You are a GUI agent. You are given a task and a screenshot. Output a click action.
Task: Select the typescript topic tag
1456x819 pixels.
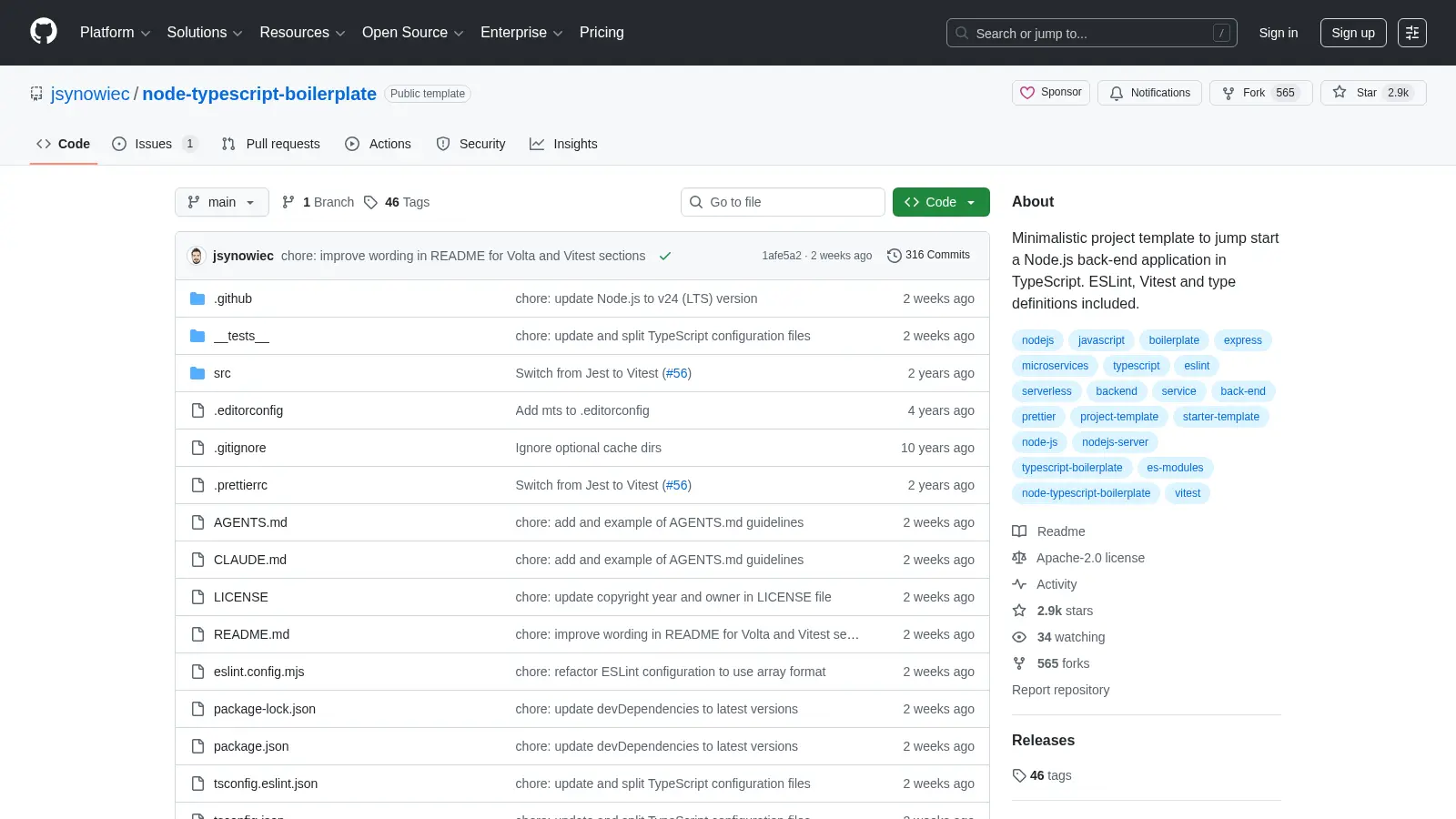1136,366
